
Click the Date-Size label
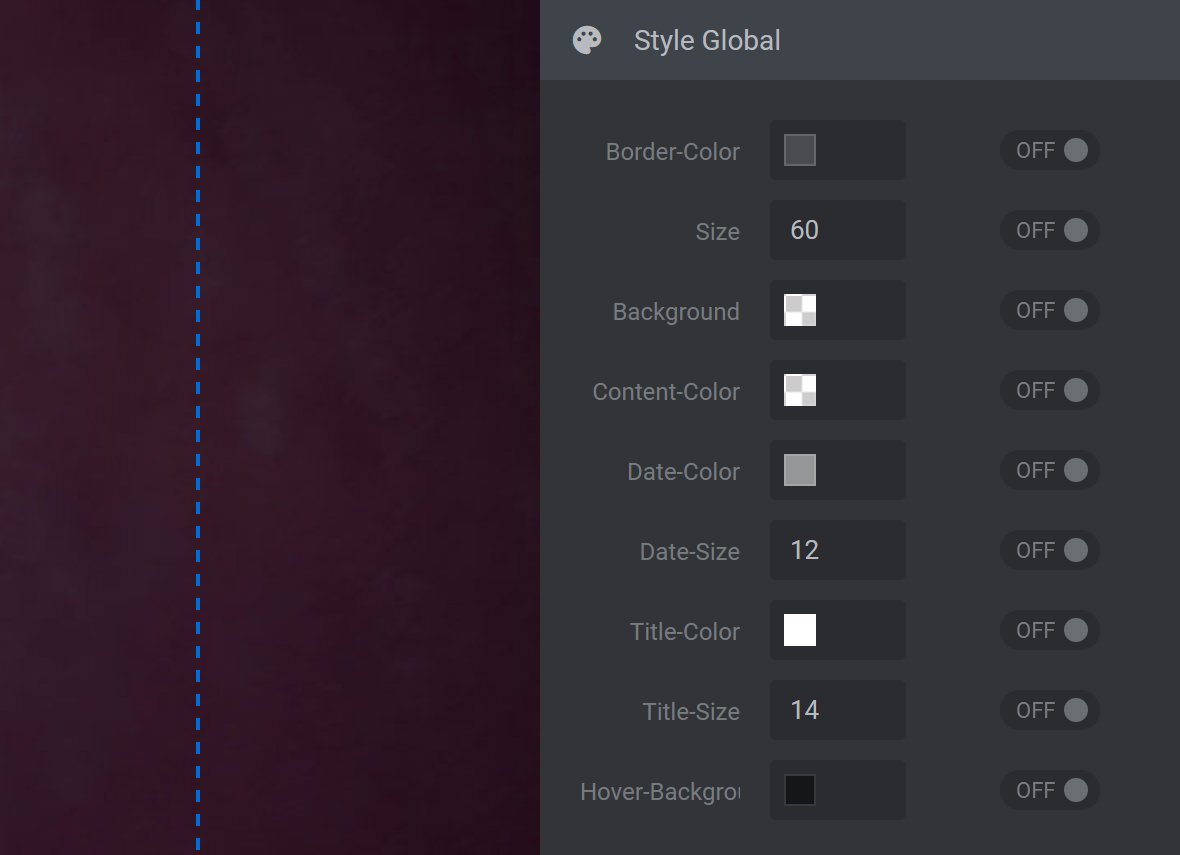(689, 552)
